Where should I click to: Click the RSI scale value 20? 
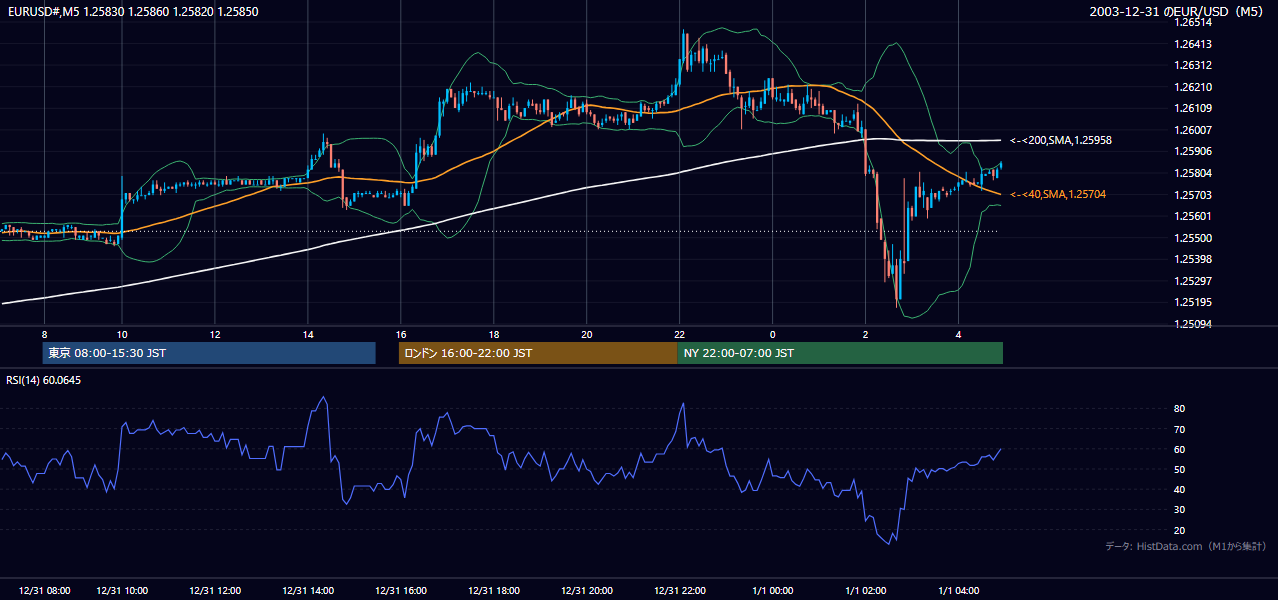1180,530
